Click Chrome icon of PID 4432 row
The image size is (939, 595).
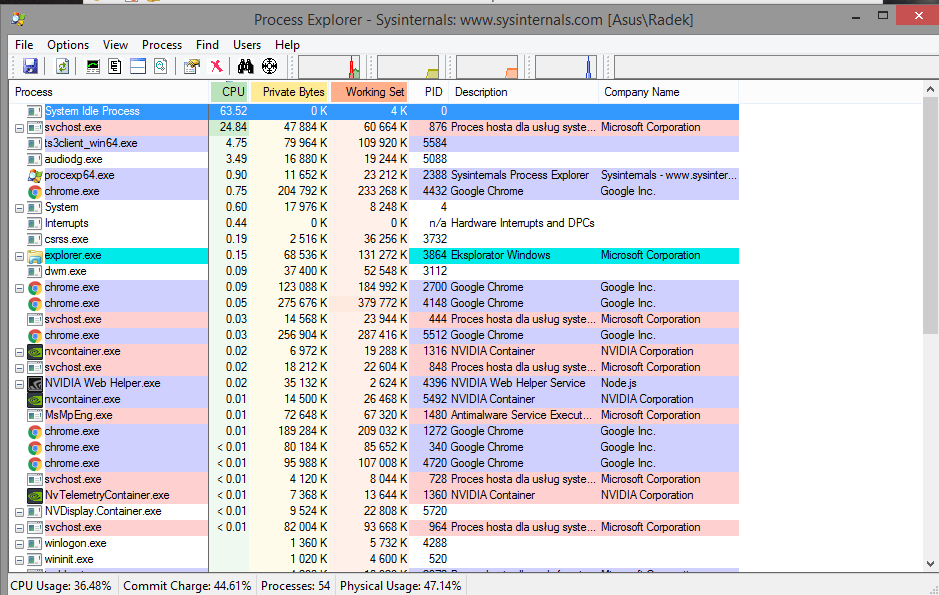click(35, 192)
